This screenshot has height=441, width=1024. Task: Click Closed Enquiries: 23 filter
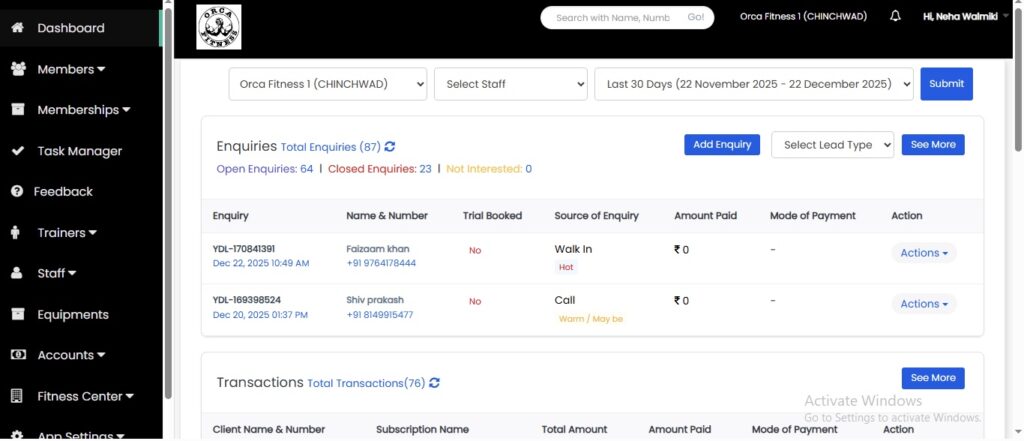[x=379, y=169]
